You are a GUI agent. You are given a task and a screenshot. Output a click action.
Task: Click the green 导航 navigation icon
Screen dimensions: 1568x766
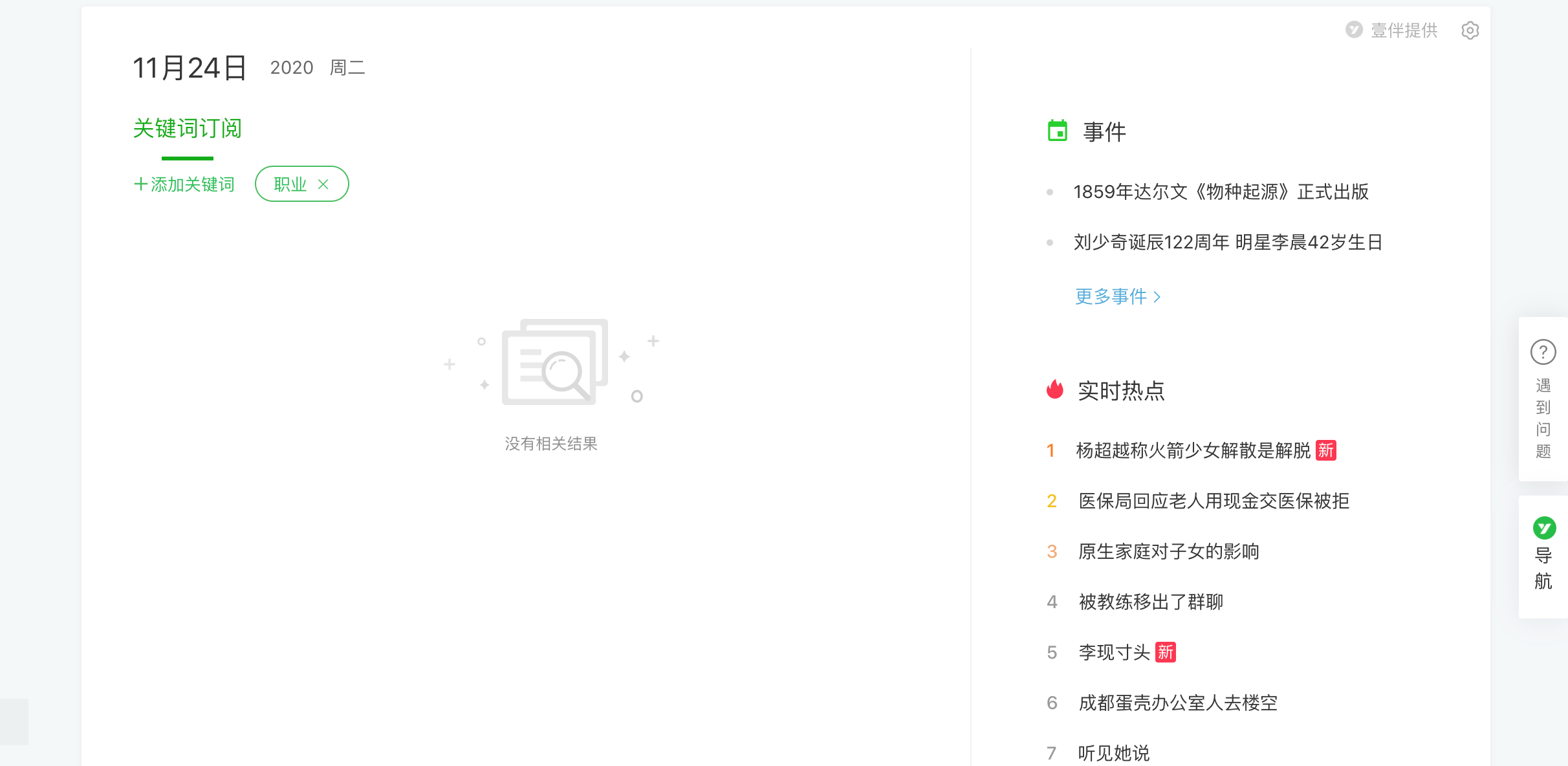point(1544,528)
